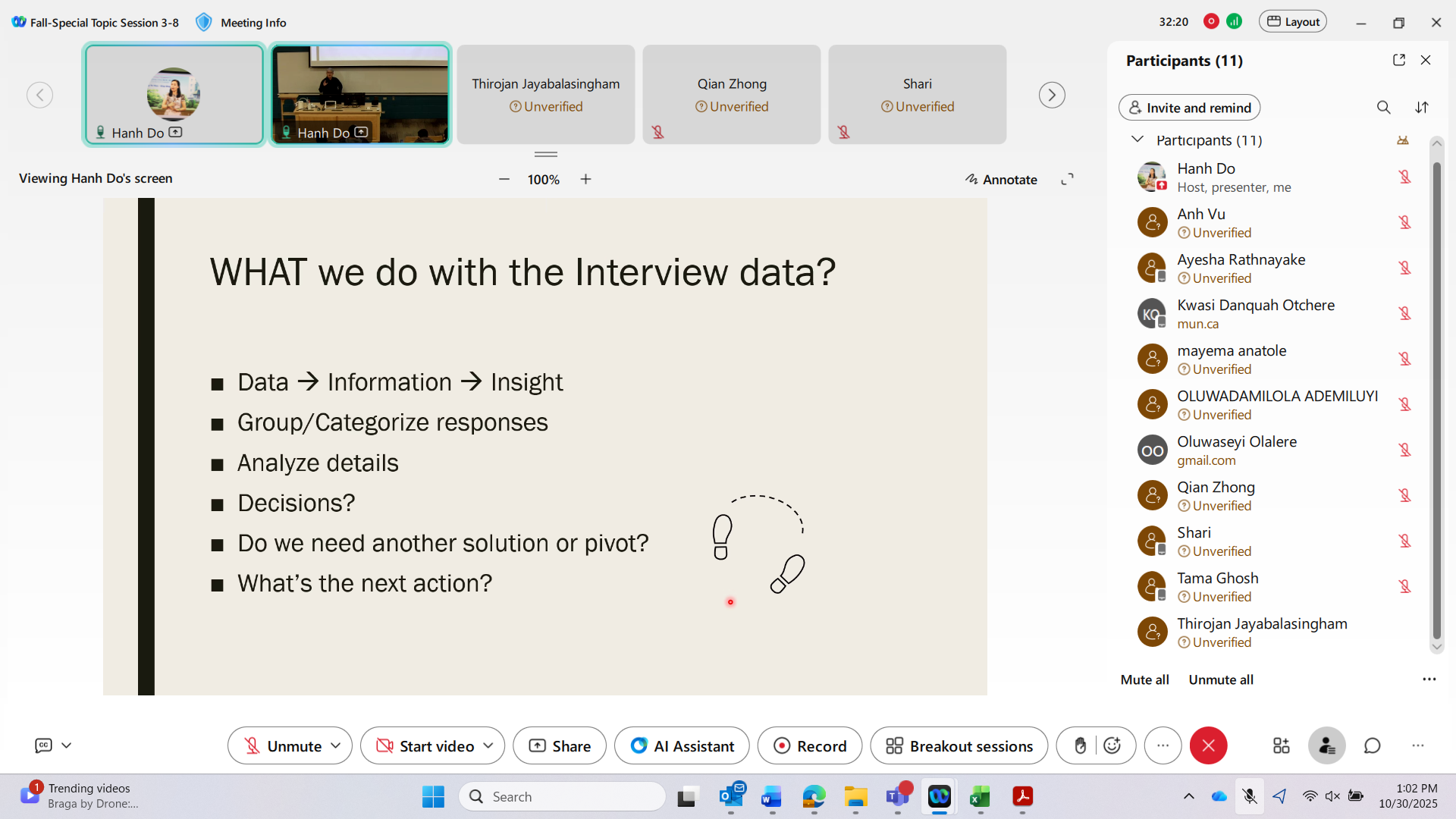The width and height of the screenshot is (1456, 819).
Task: Click Mute all
Action: (1144, 680)
